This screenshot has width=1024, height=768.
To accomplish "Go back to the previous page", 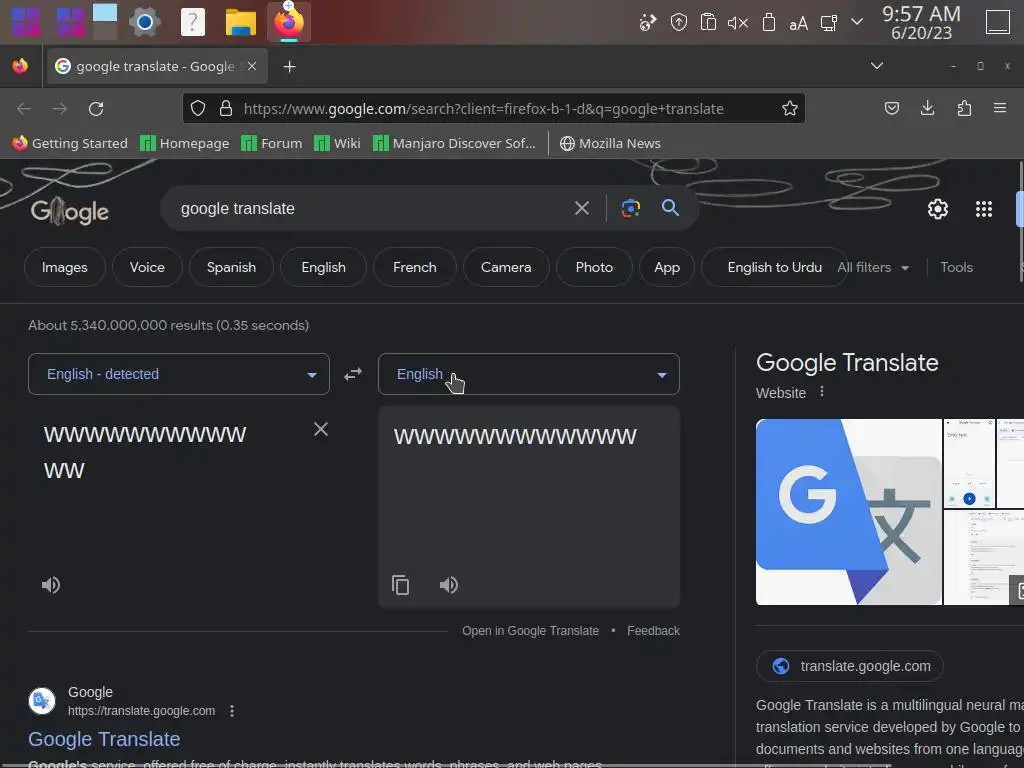I will click(x=24, y=108).
